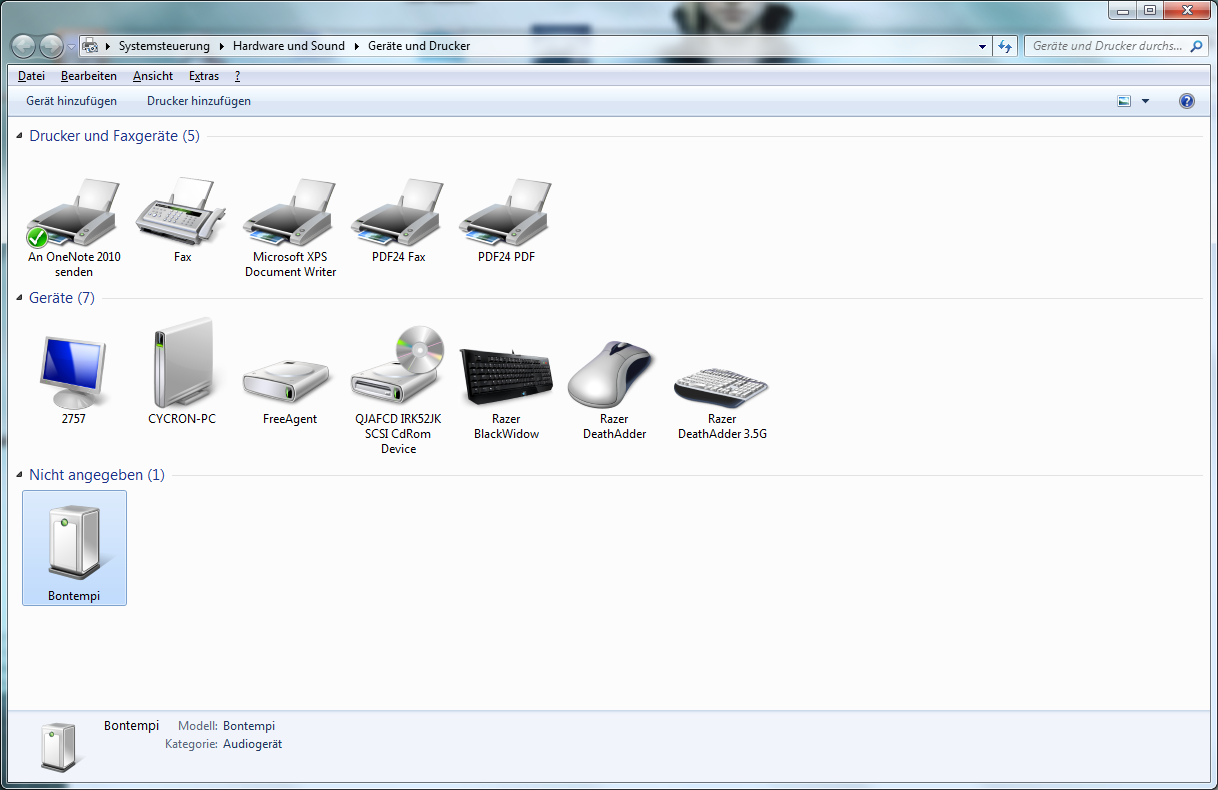
Task: Collapse the Nicht angegeben group
Action: click(20, 475)
